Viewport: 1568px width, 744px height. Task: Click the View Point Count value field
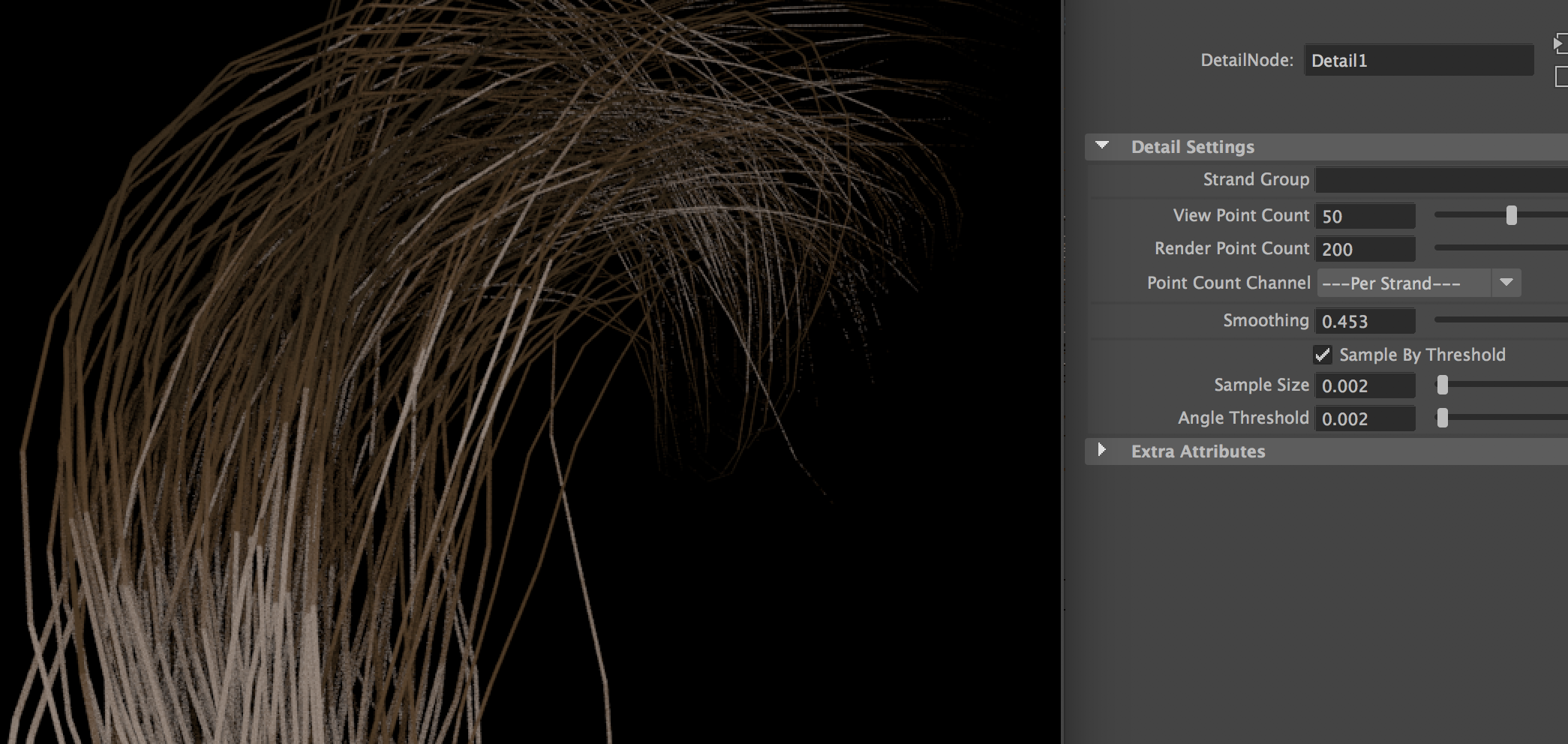(1365, 217)
